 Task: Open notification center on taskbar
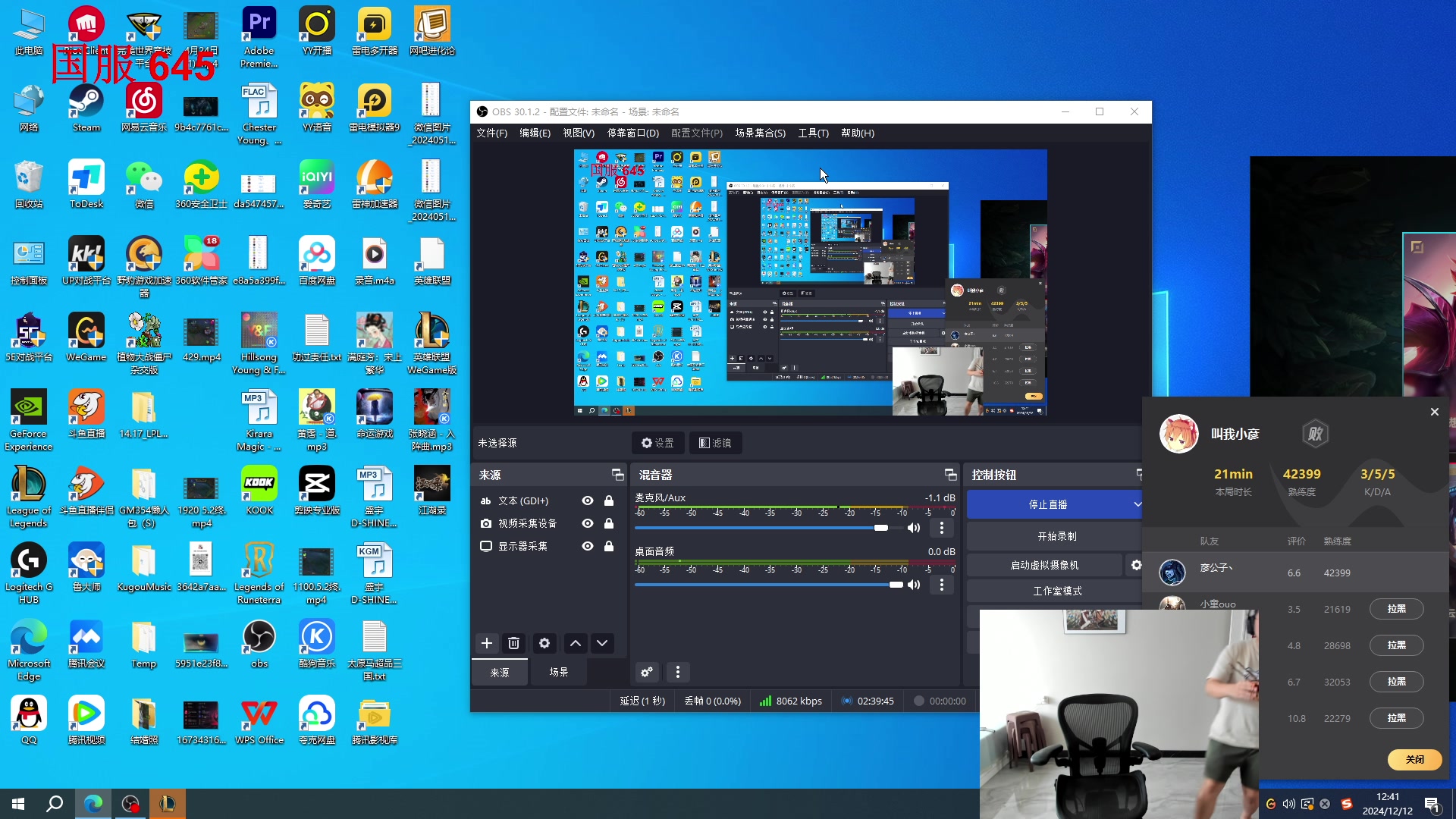tap(1432, 805)
